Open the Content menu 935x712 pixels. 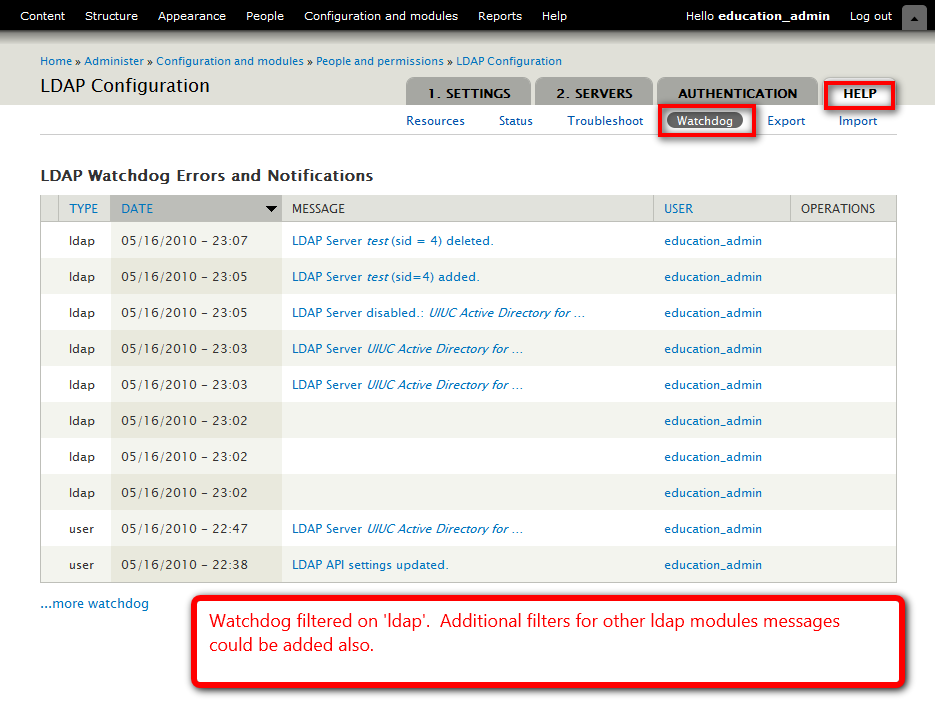pyautogui.click(x=43, y=16)
